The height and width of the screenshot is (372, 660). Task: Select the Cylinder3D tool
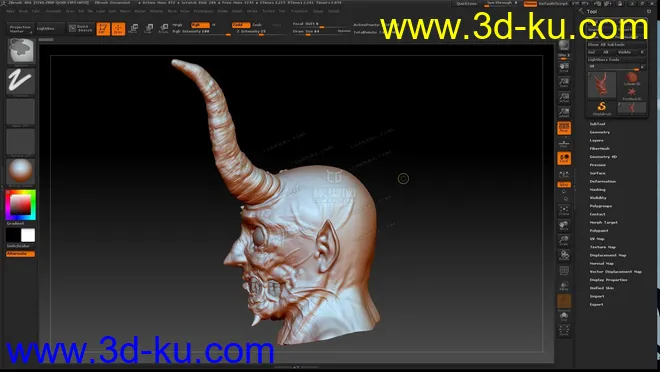[x=632, y=79]
